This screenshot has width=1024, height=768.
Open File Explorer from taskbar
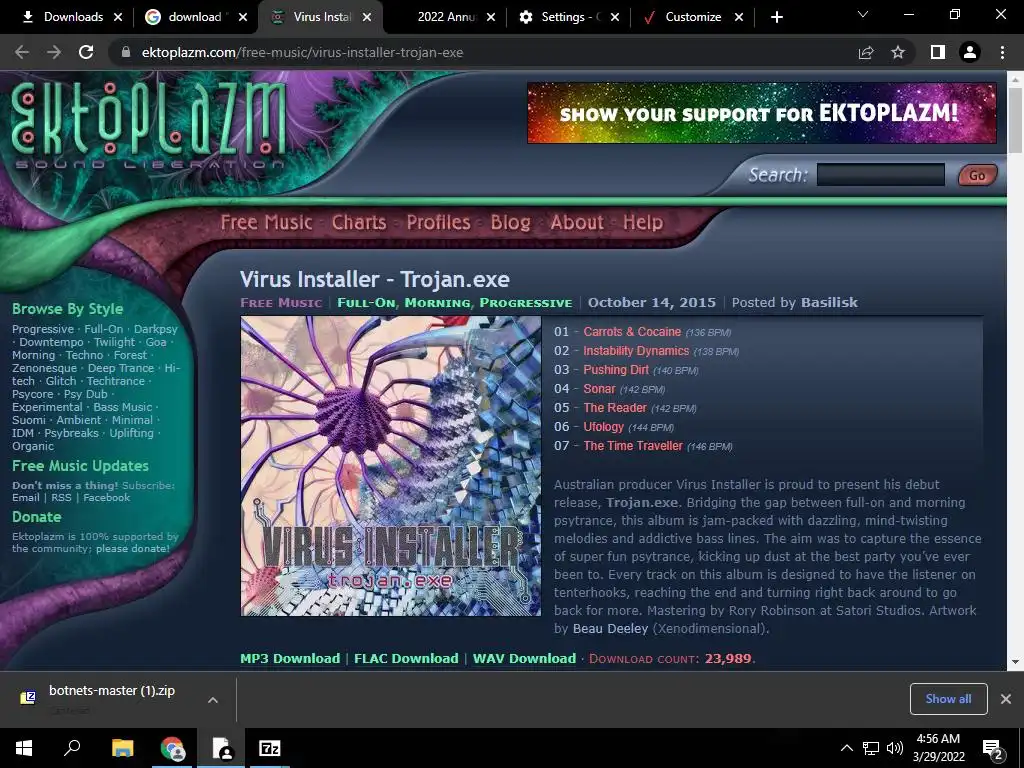pyautogui.click(x=122, y=748)
